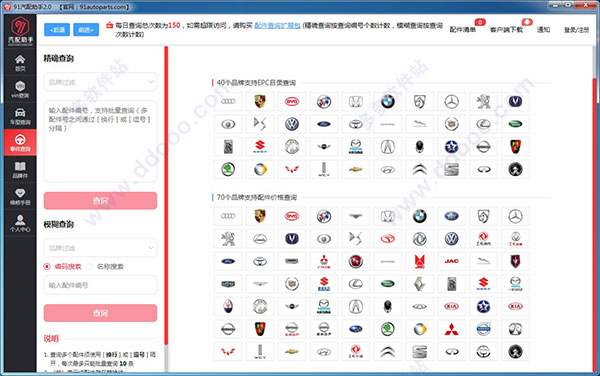
Task: Choose the Renault logo in price query section
Action: coord(420,284)
